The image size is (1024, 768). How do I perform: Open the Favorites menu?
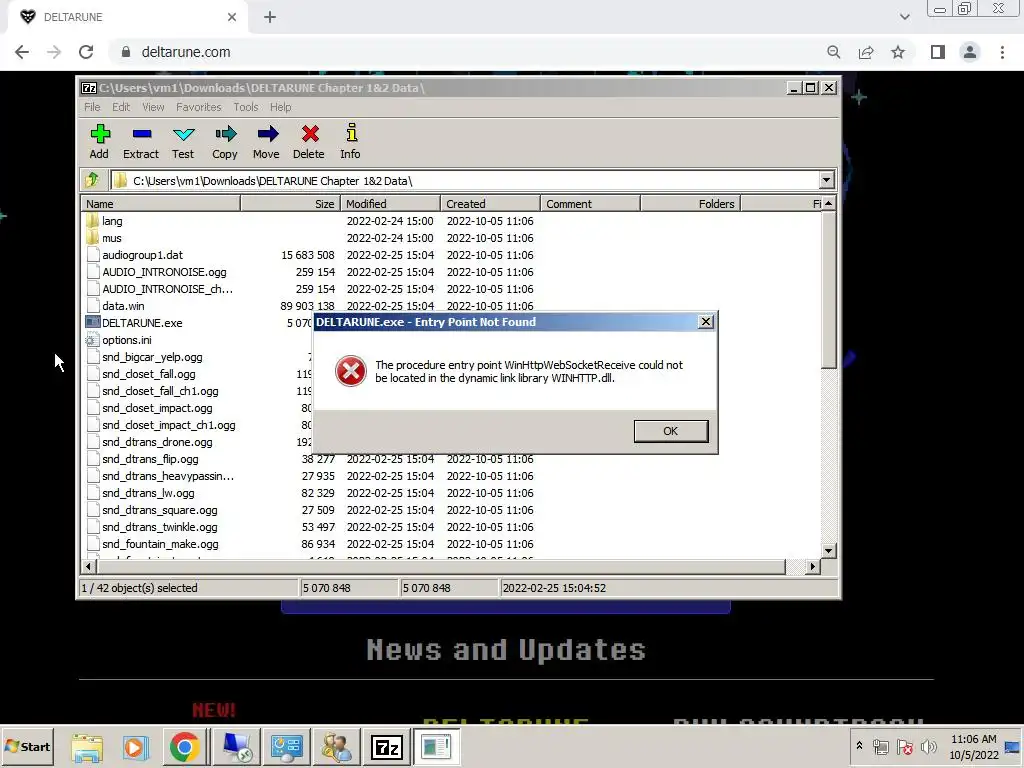(x=199, y=107)
